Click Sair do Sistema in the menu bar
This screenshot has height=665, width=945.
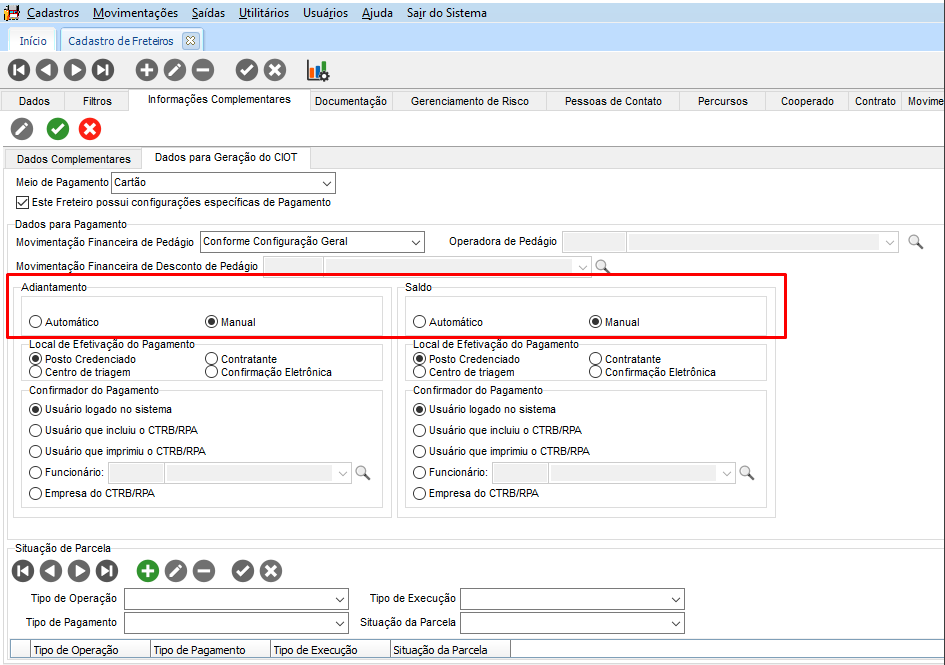click(446, 13)
